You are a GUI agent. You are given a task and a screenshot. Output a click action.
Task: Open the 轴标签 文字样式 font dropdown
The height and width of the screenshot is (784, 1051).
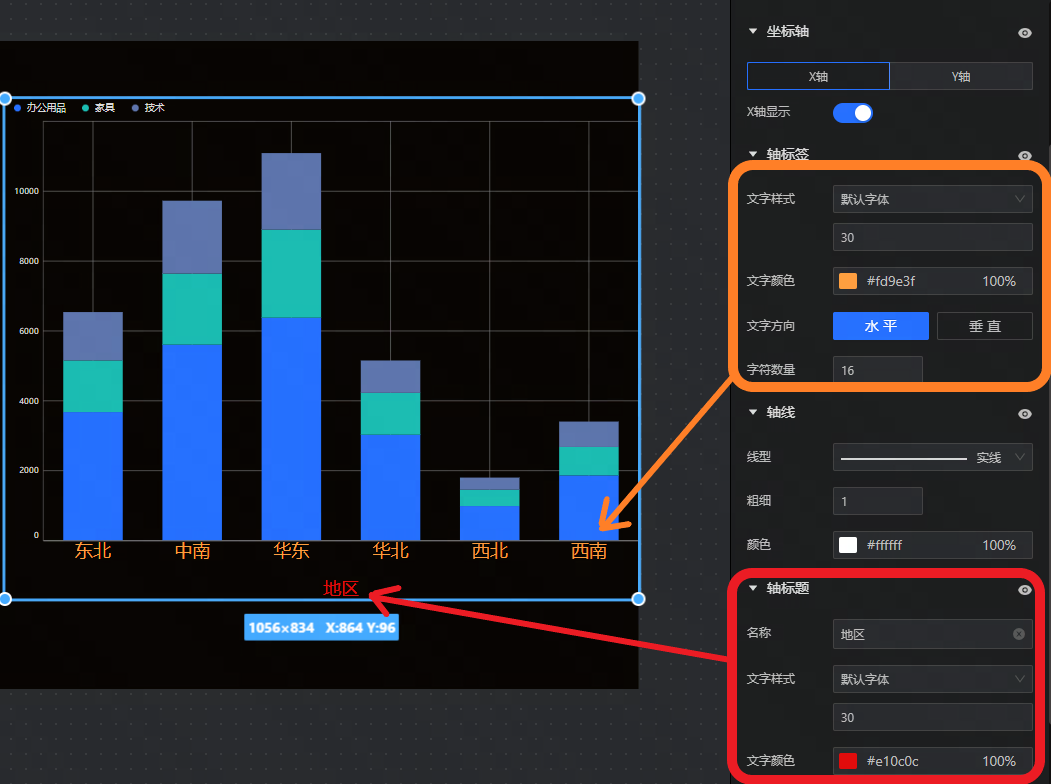click(932, 199)
